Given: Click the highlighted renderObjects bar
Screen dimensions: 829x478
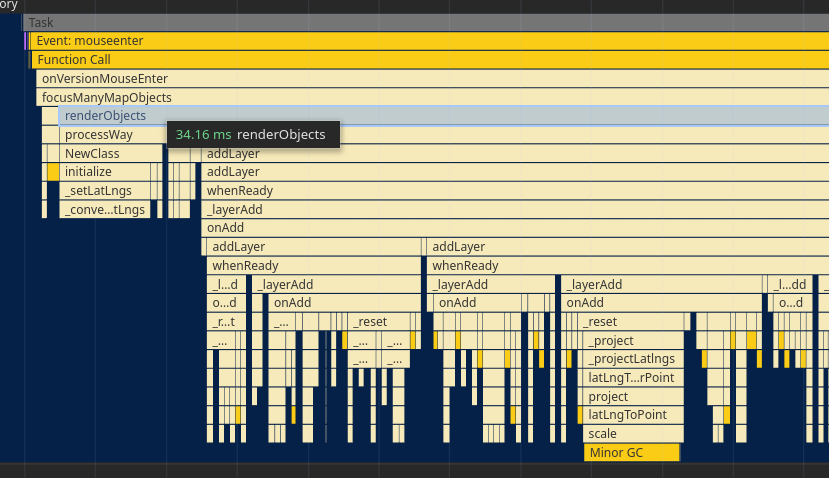Looking at the screenshot, I should (105, 116).
